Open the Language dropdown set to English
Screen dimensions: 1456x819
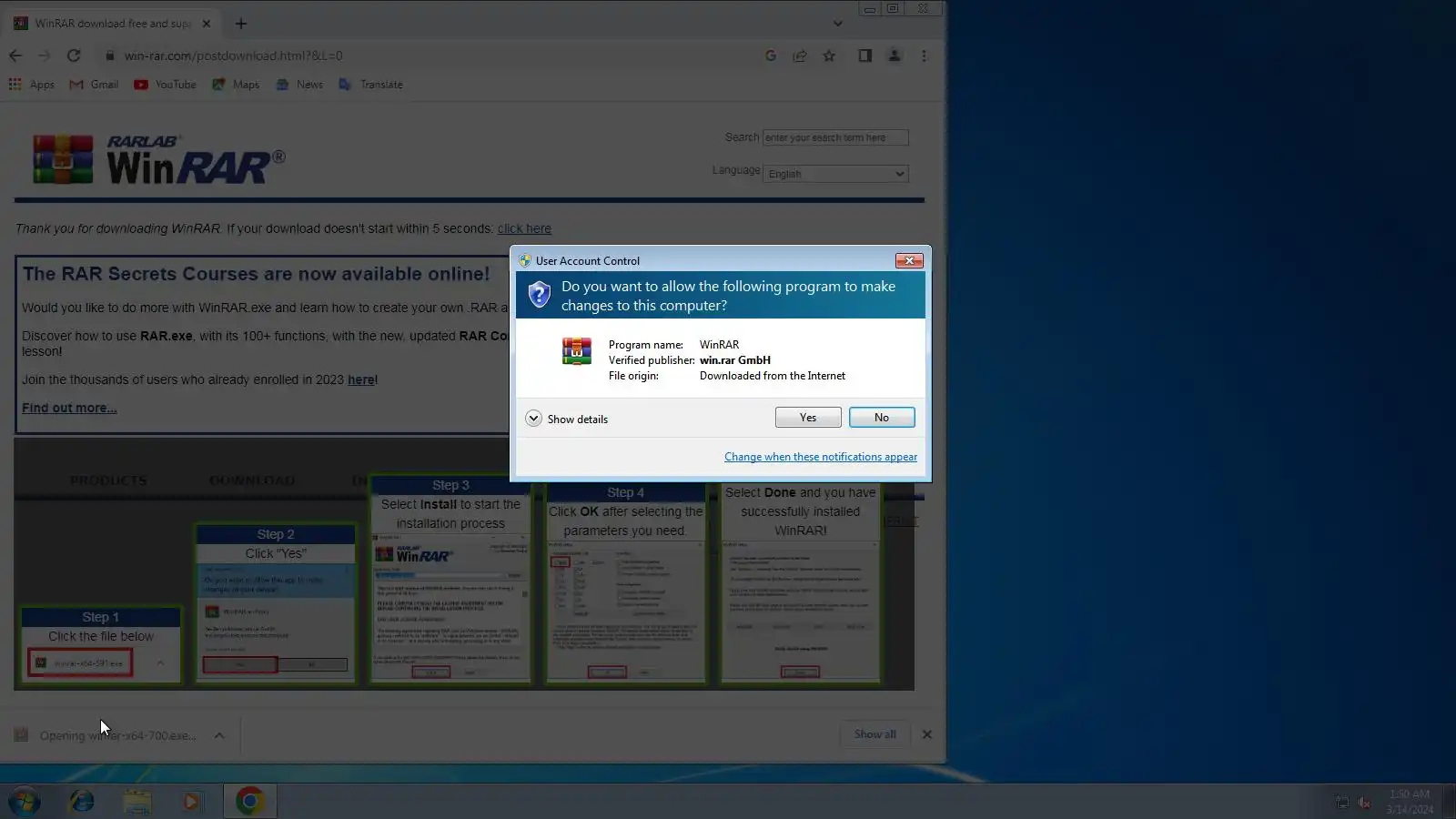tap(835, 174)
